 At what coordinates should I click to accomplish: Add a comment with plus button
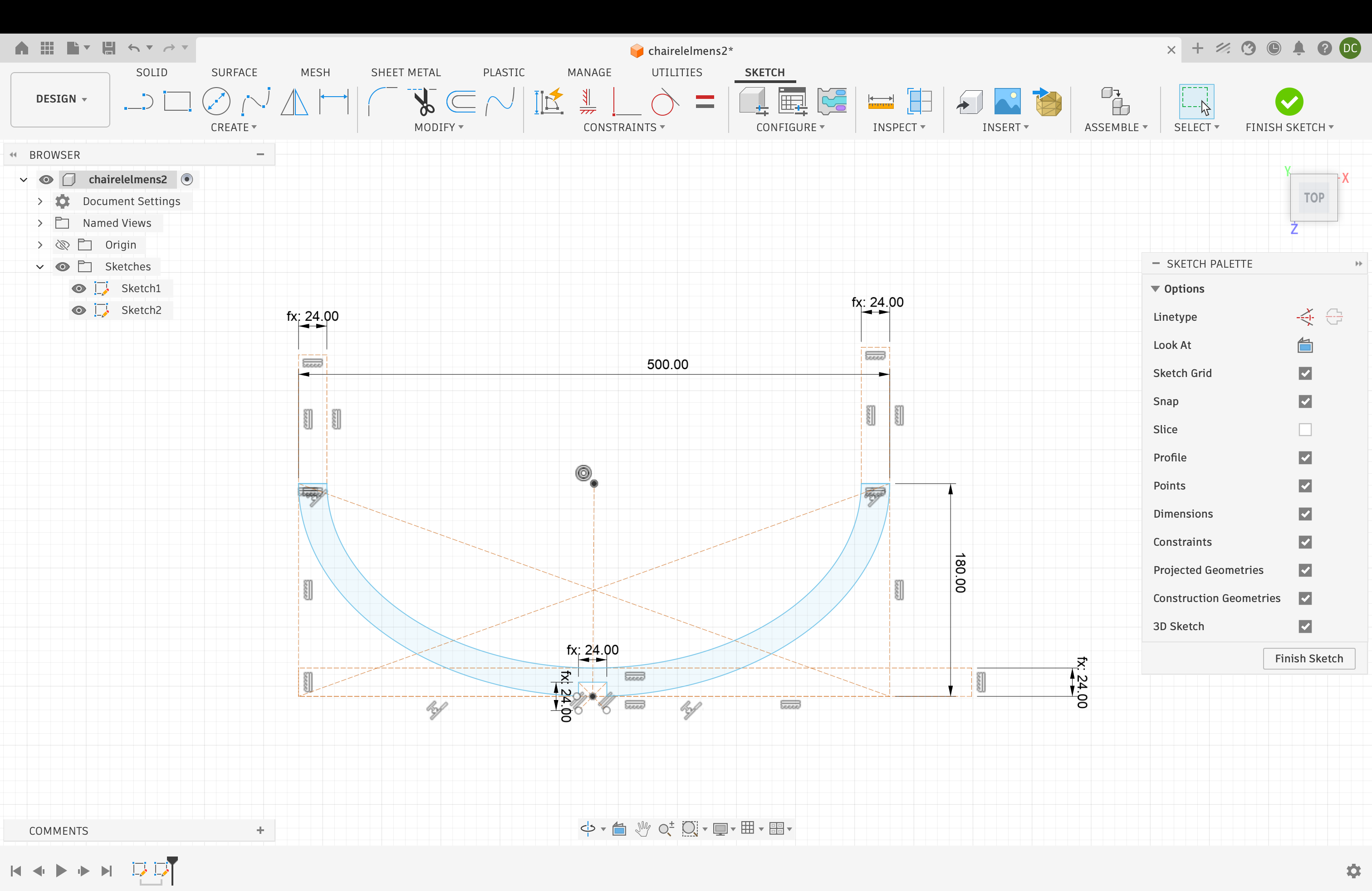tap(260, 831)
